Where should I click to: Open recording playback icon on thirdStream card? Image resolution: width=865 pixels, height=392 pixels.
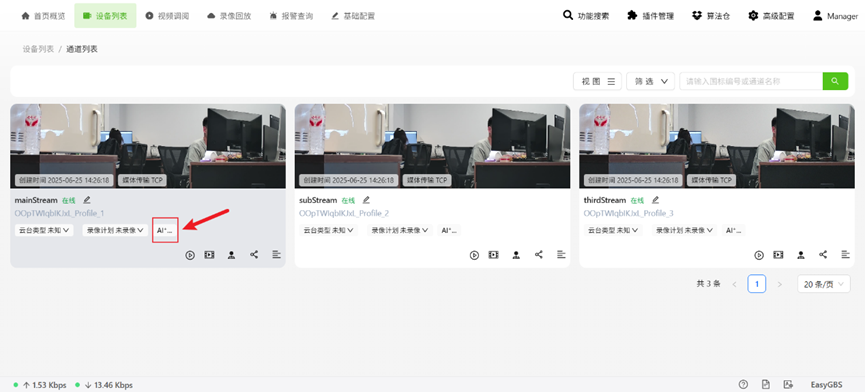[778, 255]
